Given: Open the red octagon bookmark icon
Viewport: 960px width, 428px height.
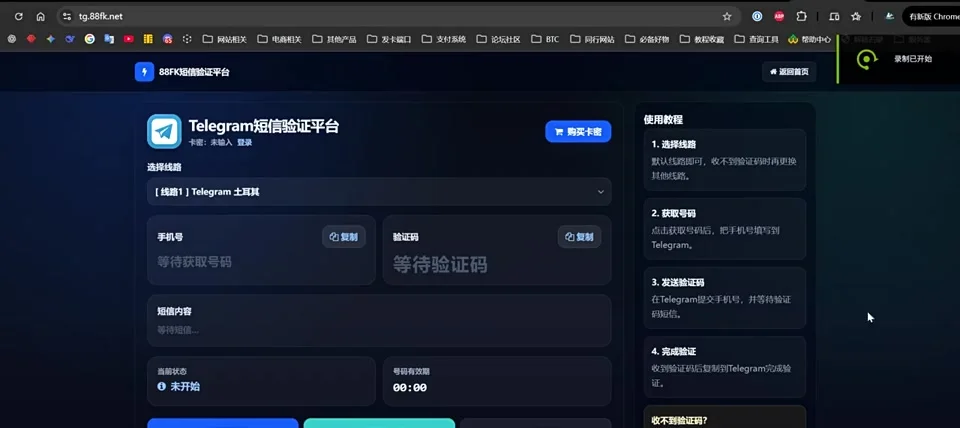Looking at the screenshot, I should click(x=31, y=39).
